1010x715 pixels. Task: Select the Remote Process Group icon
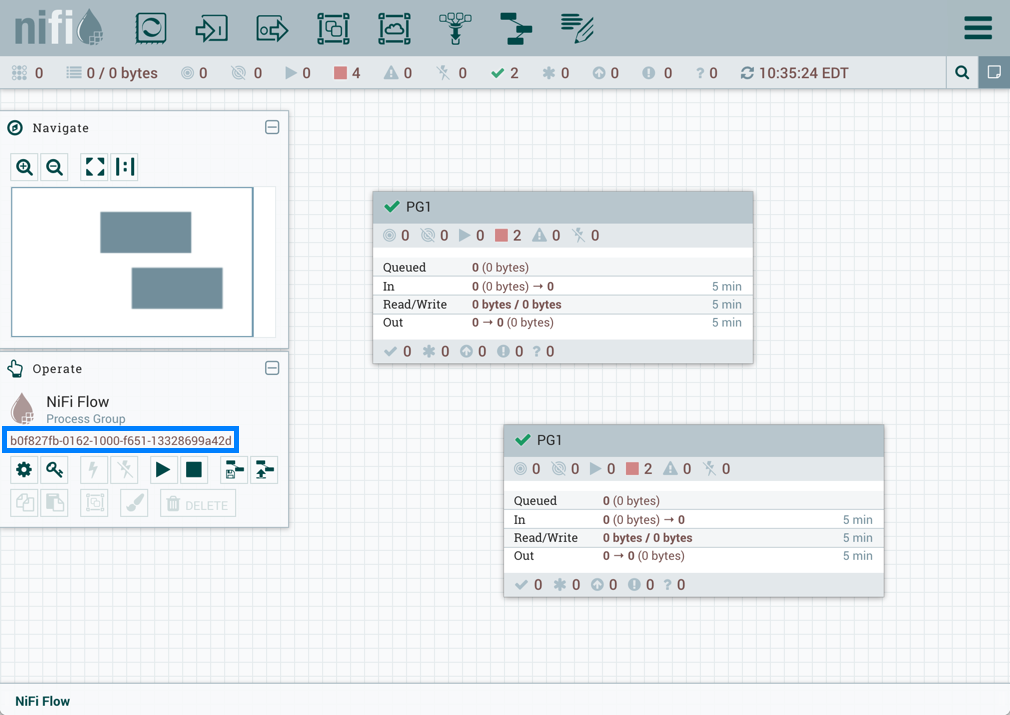(x=394, y=28)
